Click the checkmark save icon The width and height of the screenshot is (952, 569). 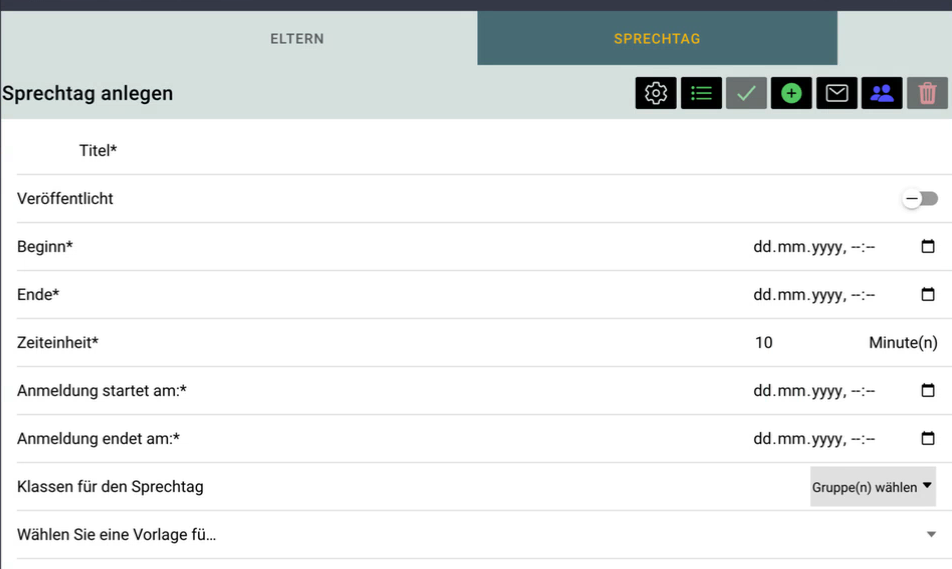pyautogui.click(x=746, y=93)
